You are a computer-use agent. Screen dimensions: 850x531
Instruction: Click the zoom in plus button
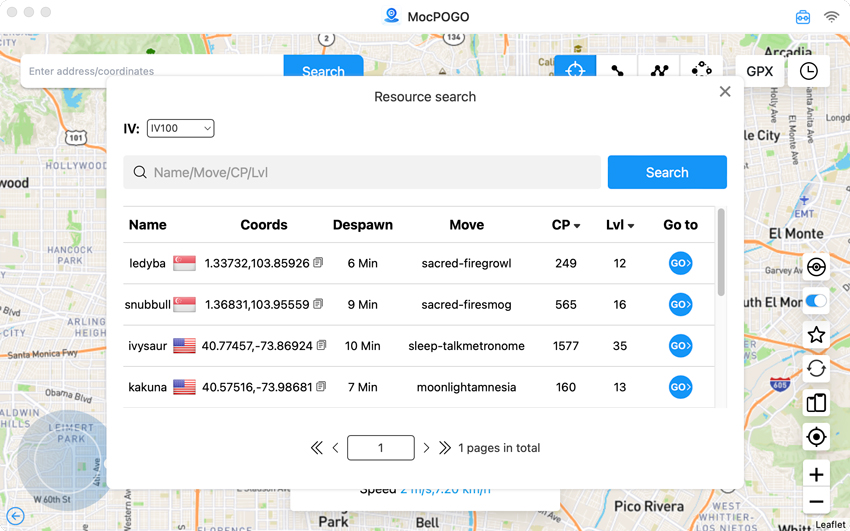[816, 474]
